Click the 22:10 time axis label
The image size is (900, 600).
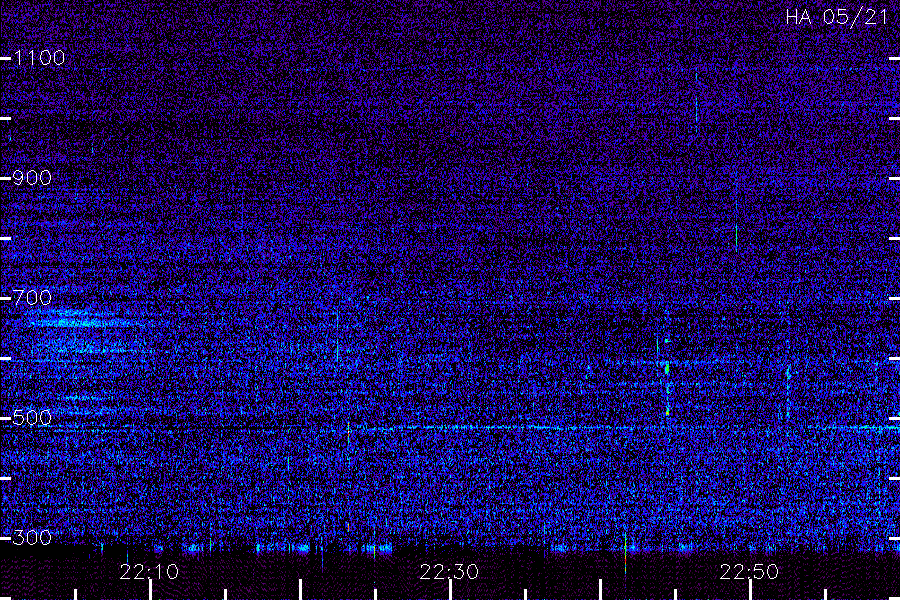tap(149, 572)
